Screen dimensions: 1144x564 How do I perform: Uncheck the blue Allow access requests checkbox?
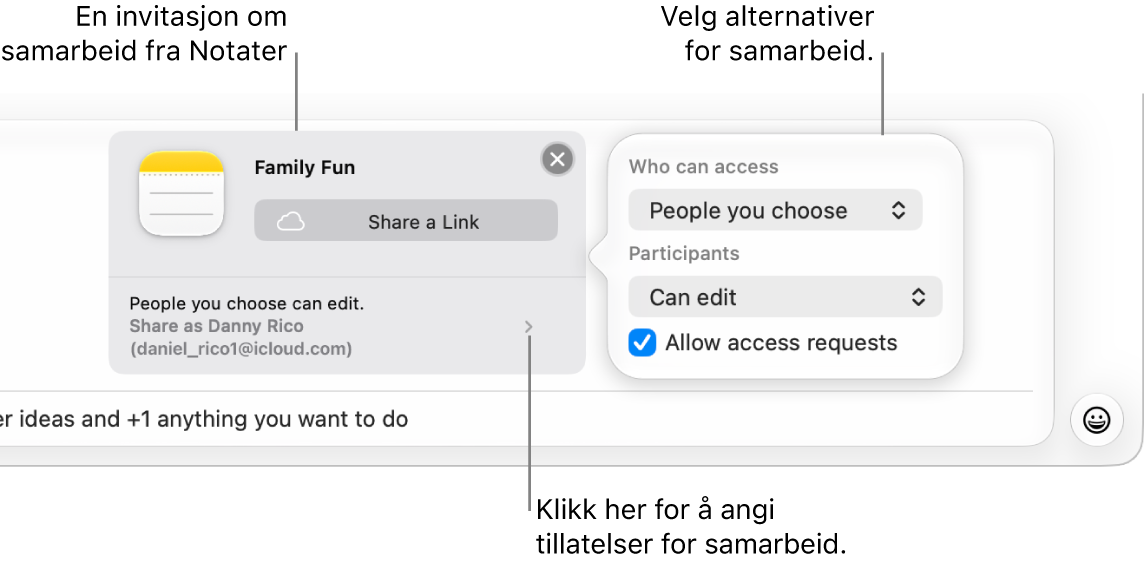click(x=642, y=343)
